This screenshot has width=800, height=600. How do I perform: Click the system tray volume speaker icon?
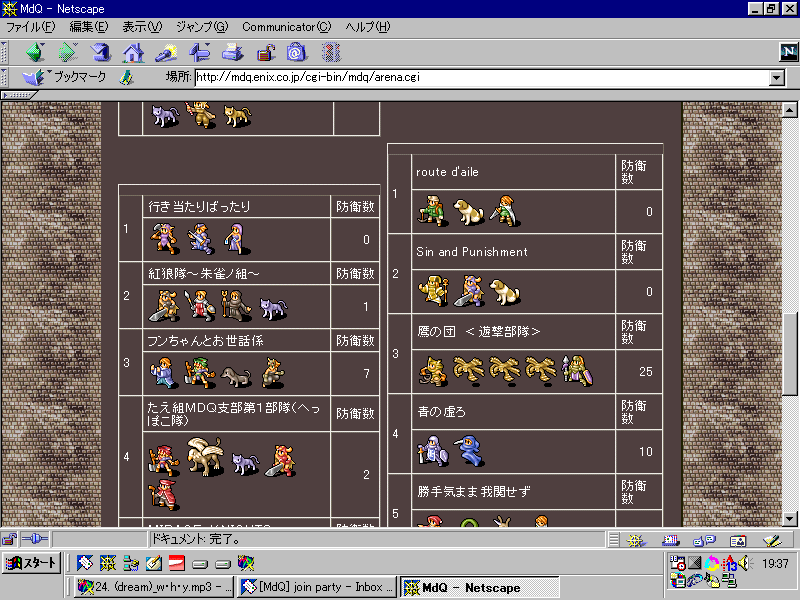pyautogui.click(x=745, y=563)
